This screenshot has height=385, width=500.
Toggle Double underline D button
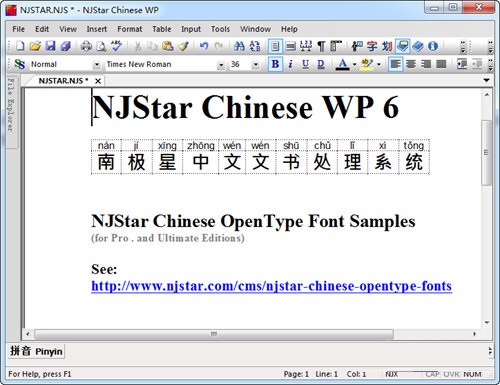321,64
